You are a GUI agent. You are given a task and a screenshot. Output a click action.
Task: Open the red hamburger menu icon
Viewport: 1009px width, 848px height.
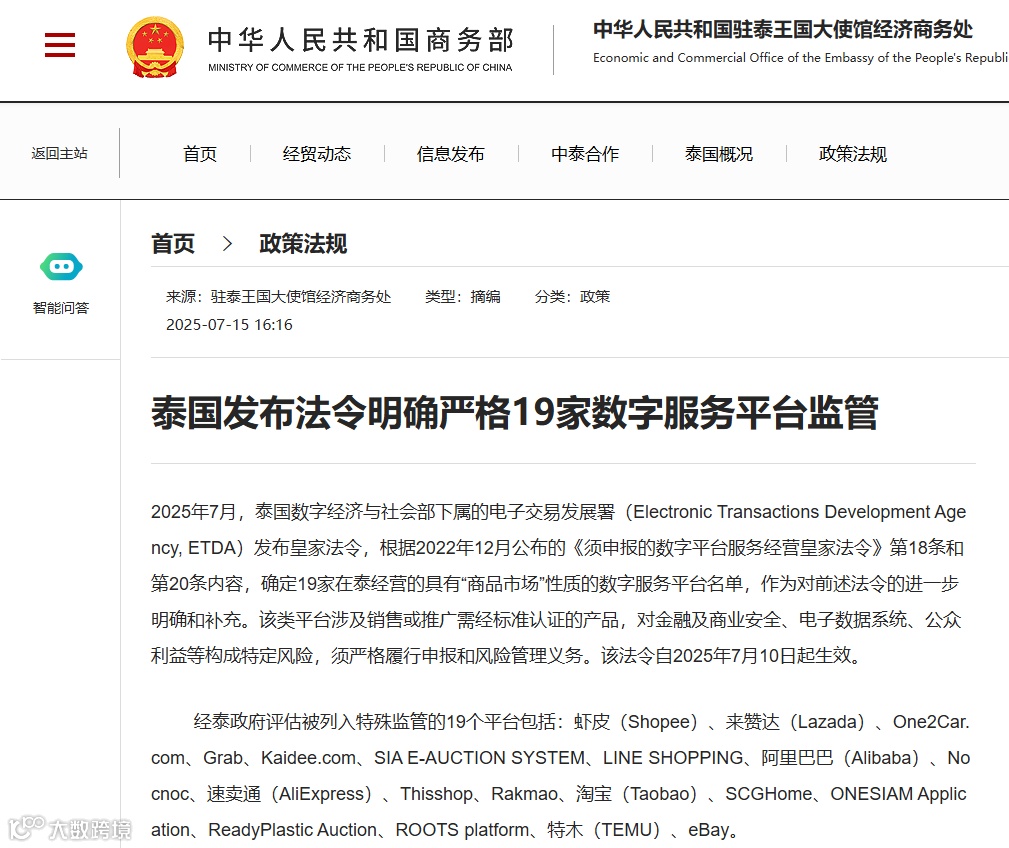(x=60, y=45)
